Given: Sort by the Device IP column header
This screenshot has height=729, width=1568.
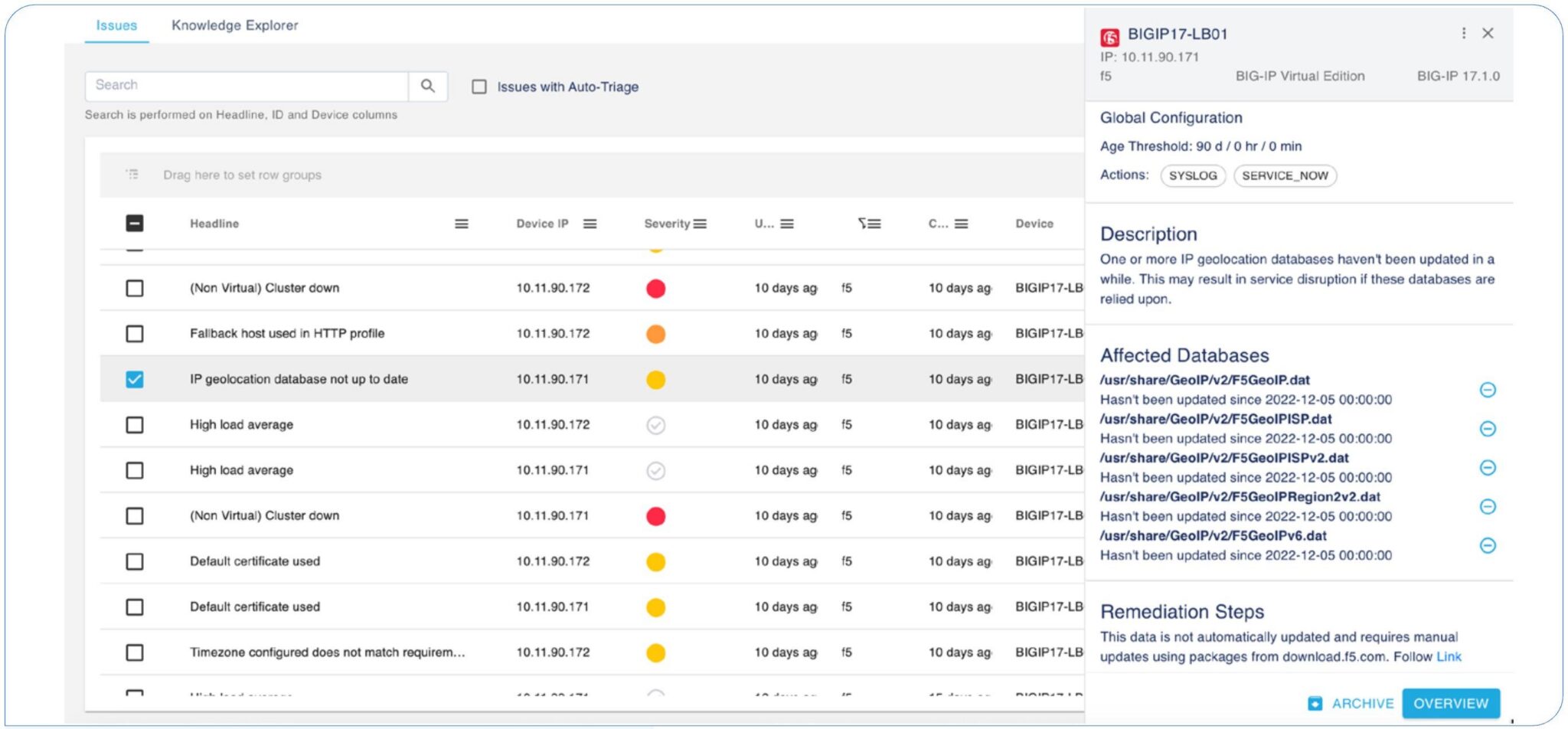Looking at the screenshot, I should [542, 224].
